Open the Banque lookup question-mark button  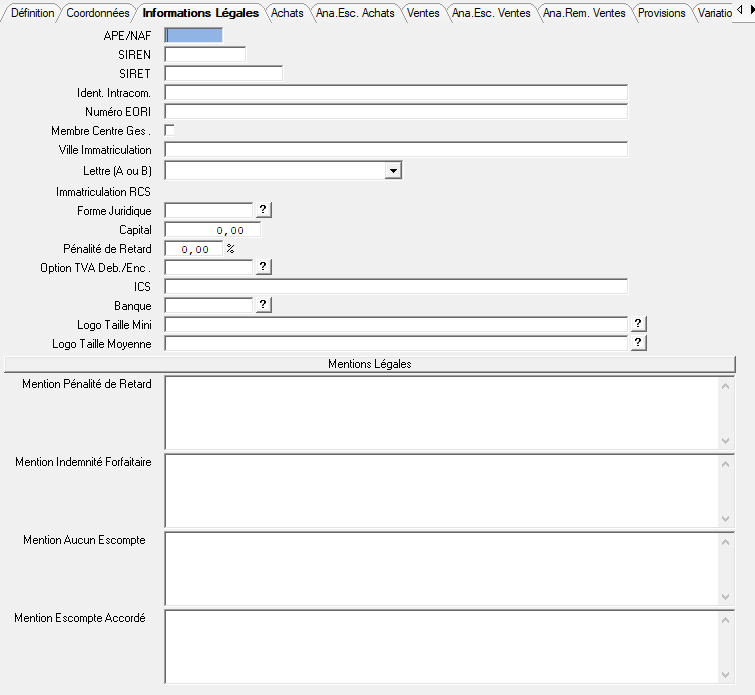pos(264,305)
